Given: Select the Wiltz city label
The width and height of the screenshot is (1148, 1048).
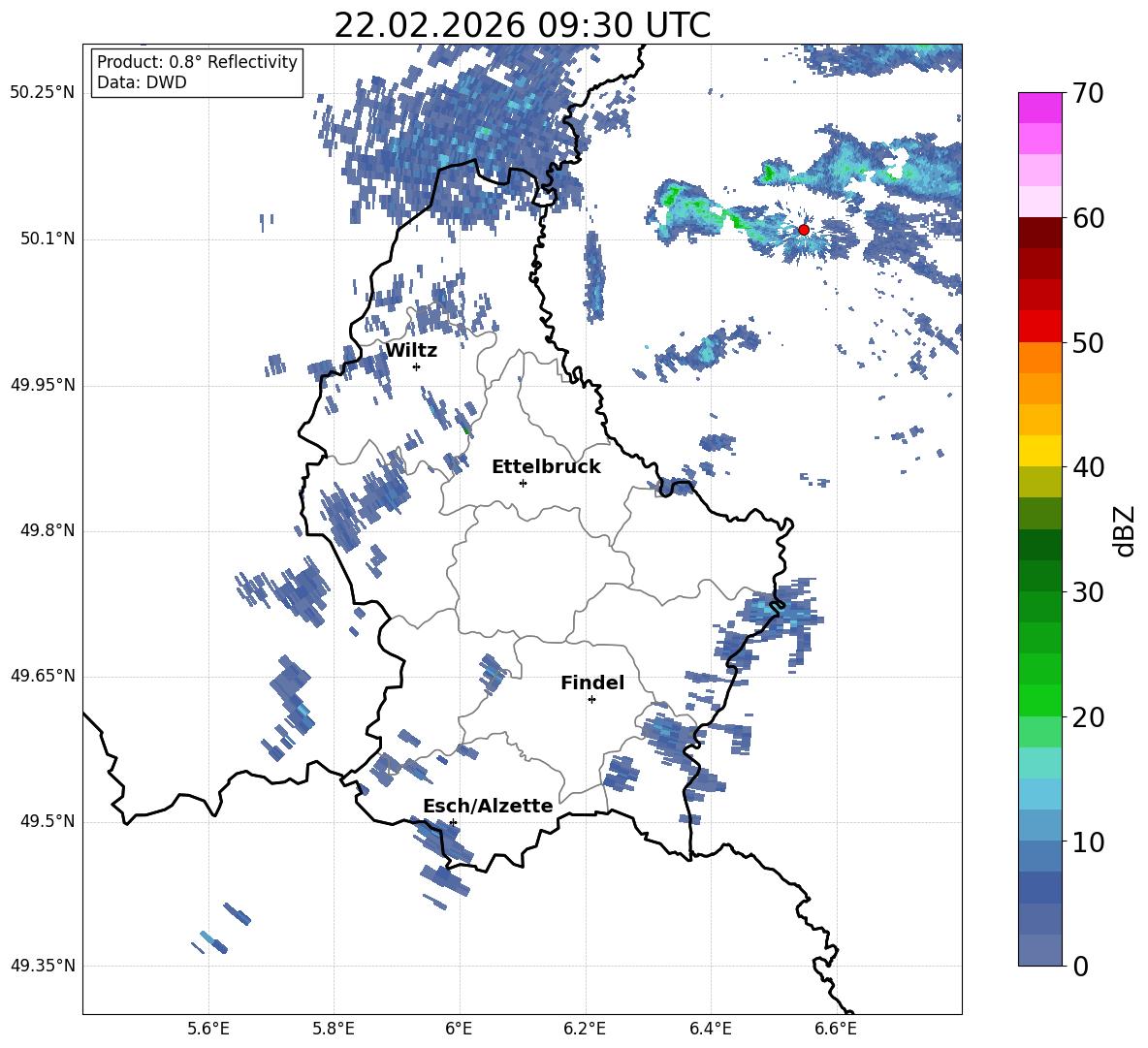Looking at the screenshot, I should point(411,351).
